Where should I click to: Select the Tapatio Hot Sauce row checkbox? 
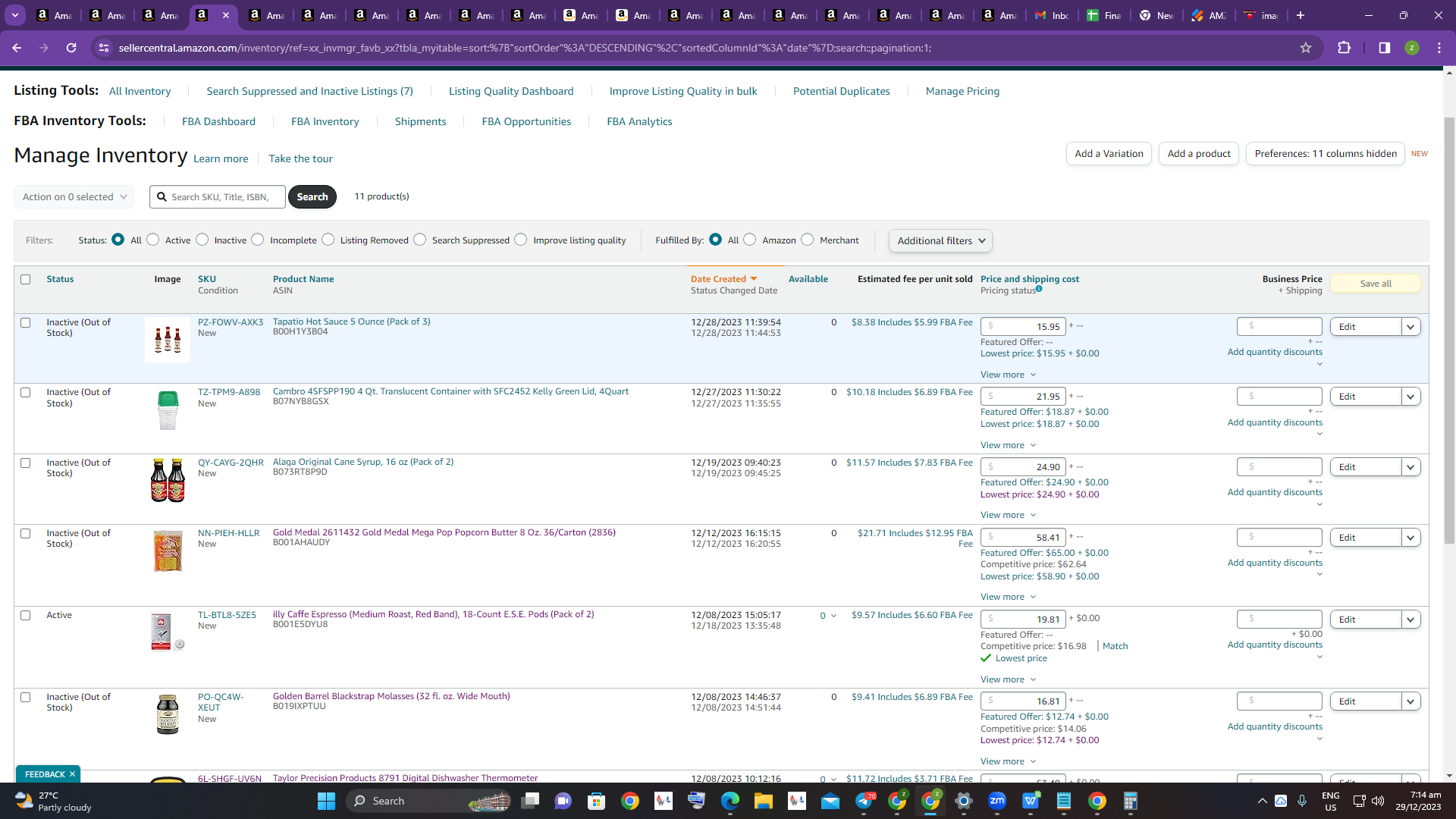pos(26,322)
